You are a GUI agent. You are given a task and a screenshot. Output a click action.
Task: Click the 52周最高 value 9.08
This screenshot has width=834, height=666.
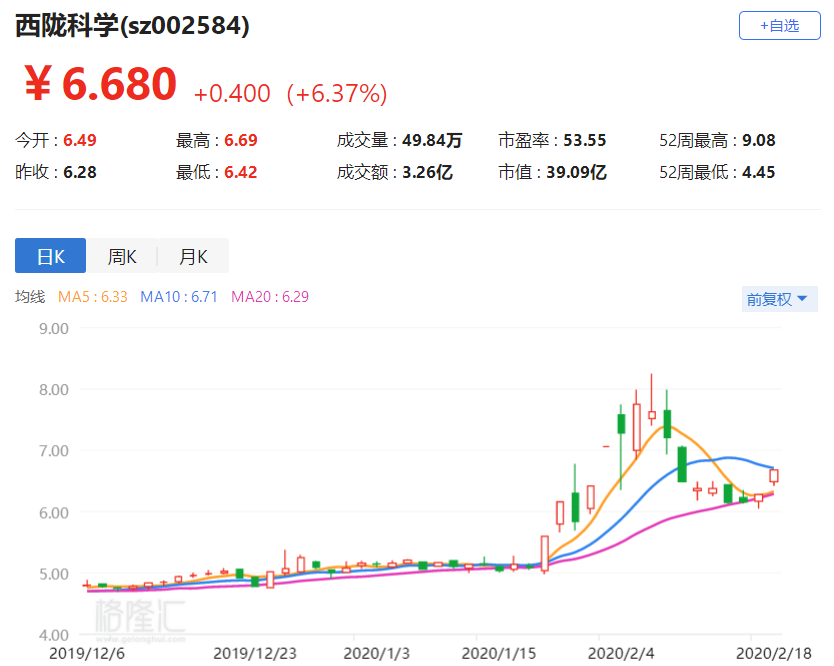759,140
